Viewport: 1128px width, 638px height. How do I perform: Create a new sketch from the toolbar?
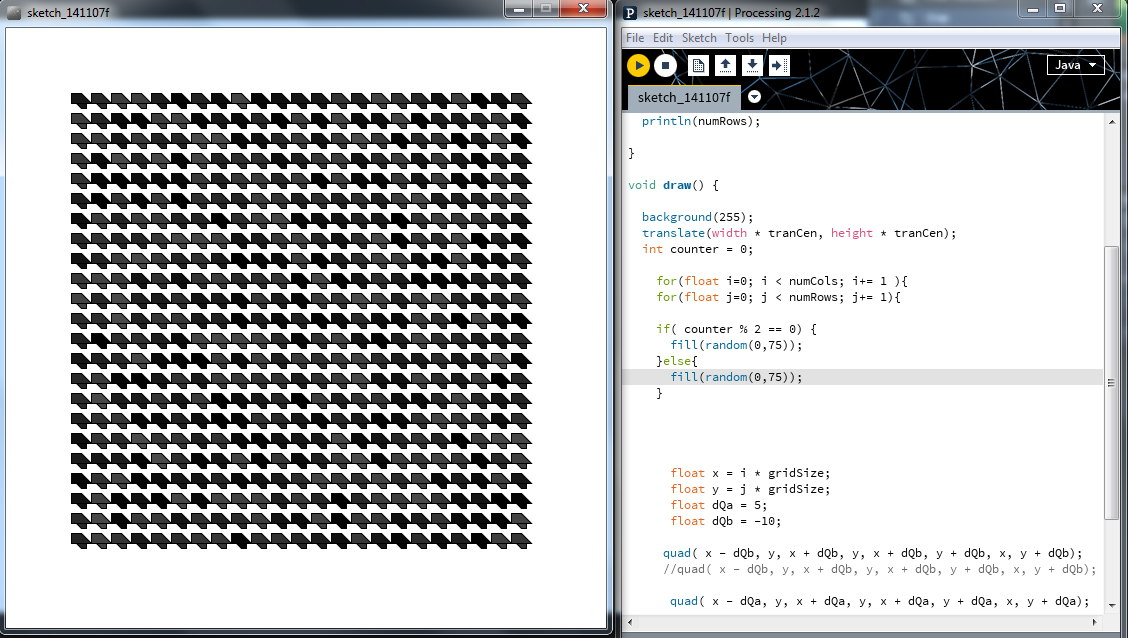click(x=699, y=66)
